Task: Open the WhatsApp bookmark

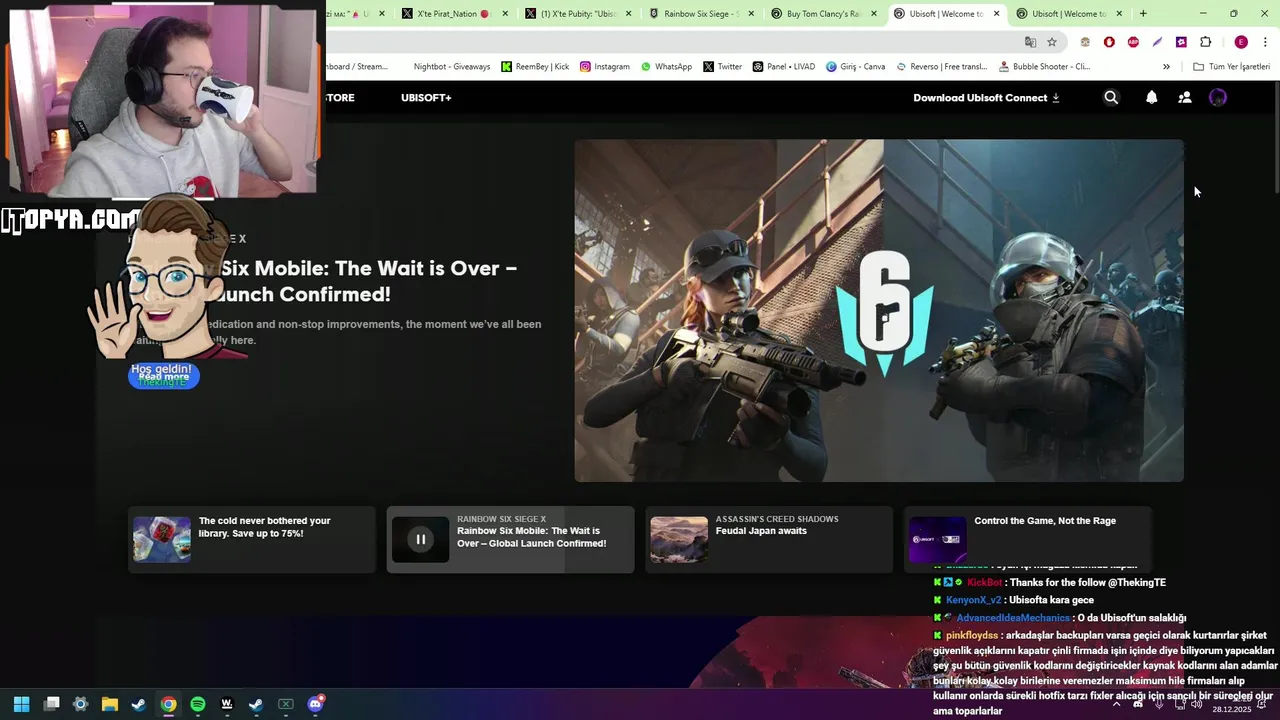Action: 666,67
